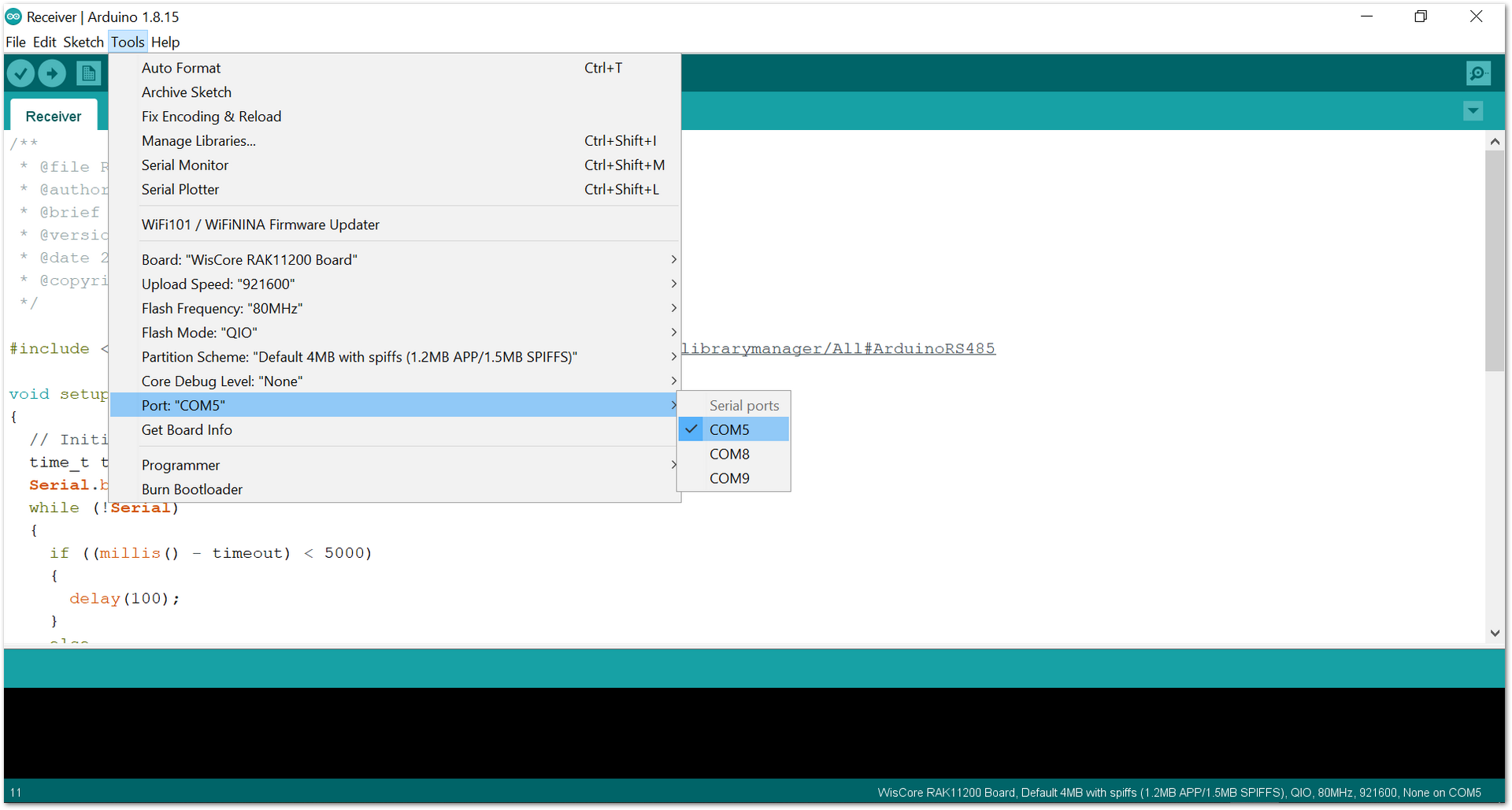Expand the Port COM5 submenu
This screenshot has height=810, width=1512.
395,405
